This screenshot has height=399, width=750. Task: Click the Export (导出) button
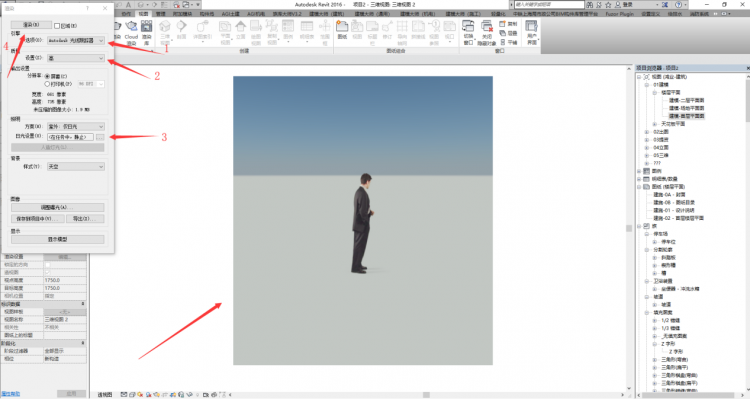[85, 219]
